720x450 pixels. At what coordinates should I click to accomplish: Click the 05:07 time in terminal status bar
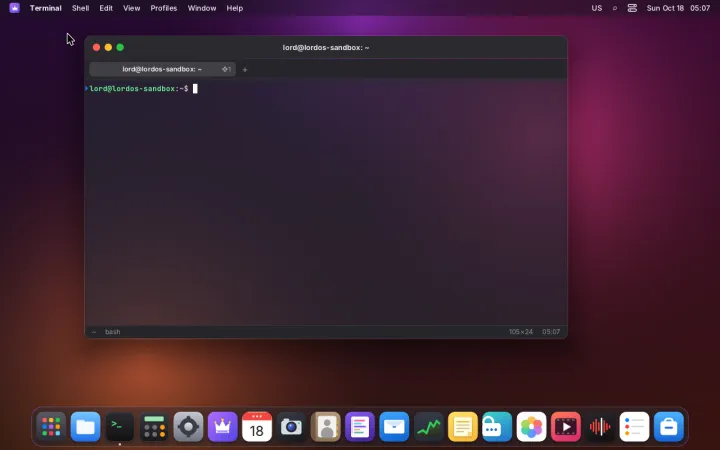pyautogui.click(x=551, y=332)
